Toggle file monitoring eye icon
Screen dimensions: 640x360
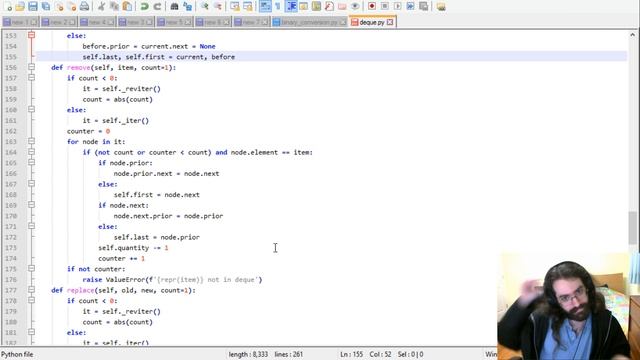pyautogui.click(x=355, y=7)
